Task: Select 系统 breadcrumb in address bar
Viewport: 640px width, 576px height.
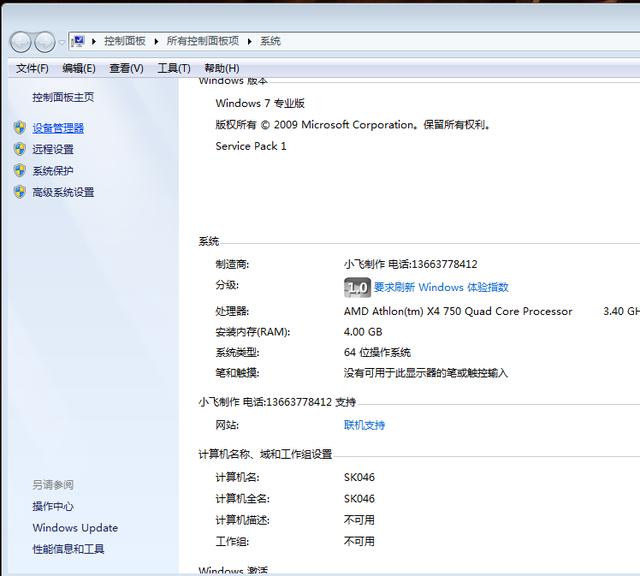Action: pyautogui.click(x=270, y=41)
